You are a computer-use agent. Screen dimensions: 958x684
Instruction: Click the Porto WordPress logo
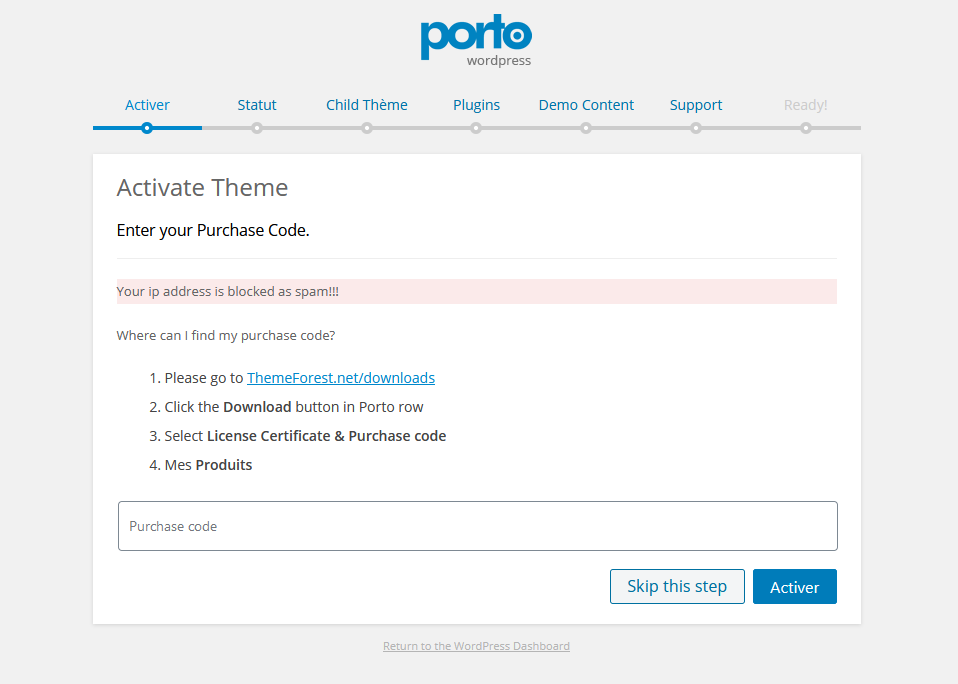pyautogui.click(x=476, y=41)
